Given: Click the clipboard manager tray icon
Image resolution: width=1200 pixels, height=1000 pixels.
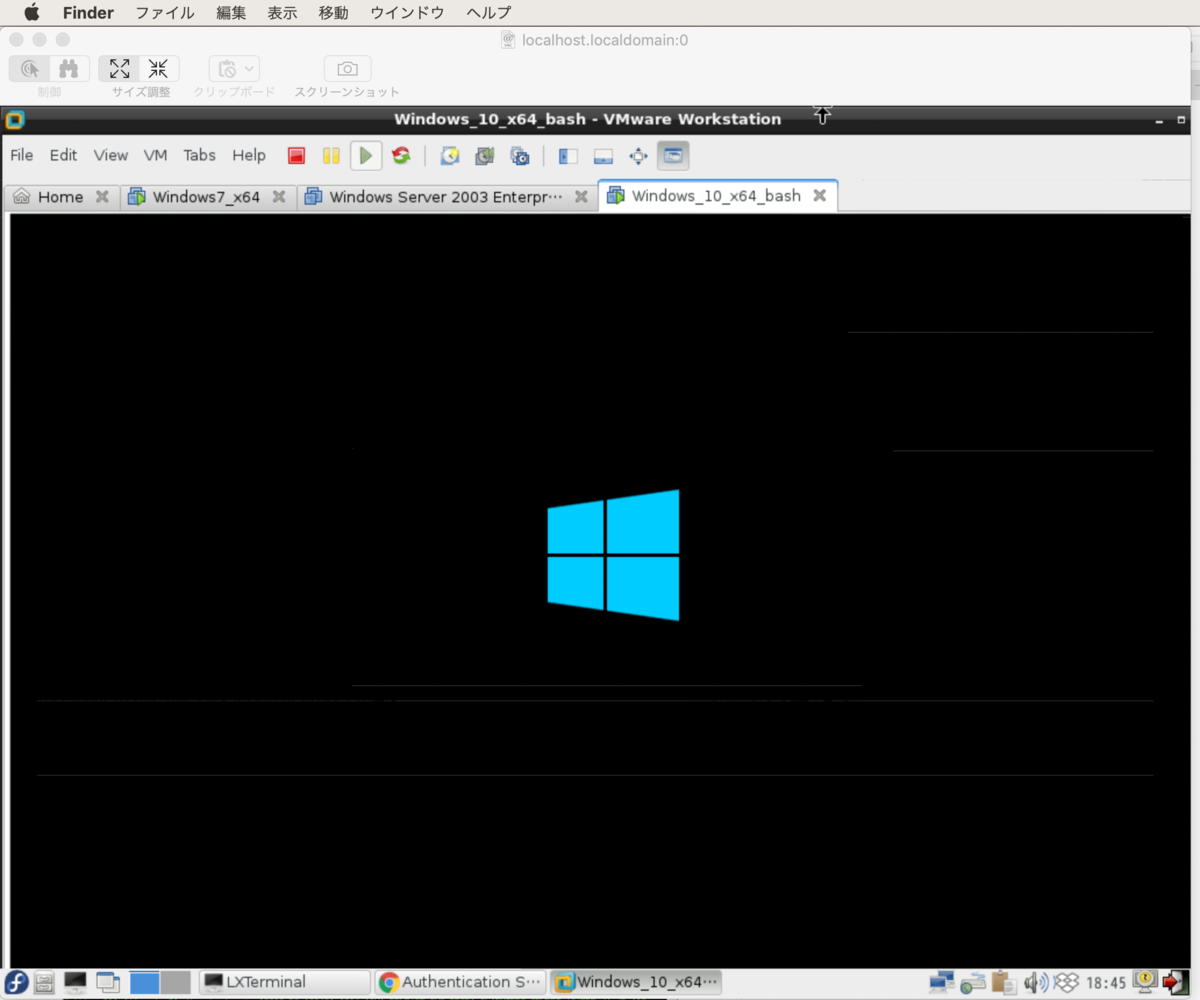Looking at the screenshot, I should tap(1005, 982).
